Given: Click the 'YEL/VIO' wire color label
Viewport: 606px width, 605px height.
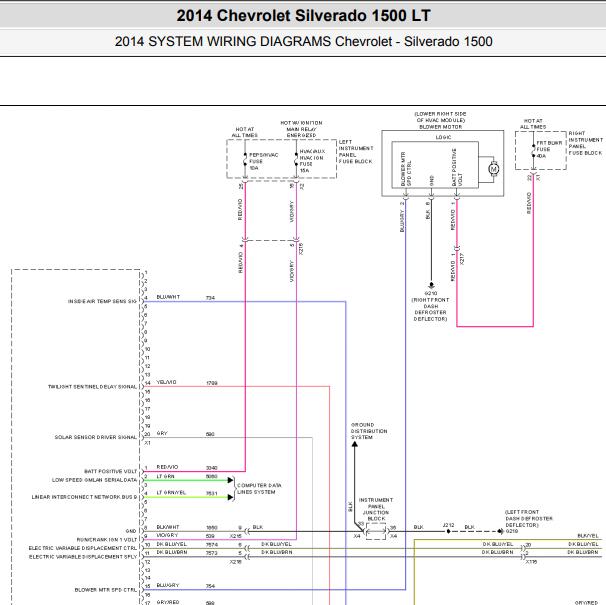Looking at the screenshot, I should tap(167, 382).
